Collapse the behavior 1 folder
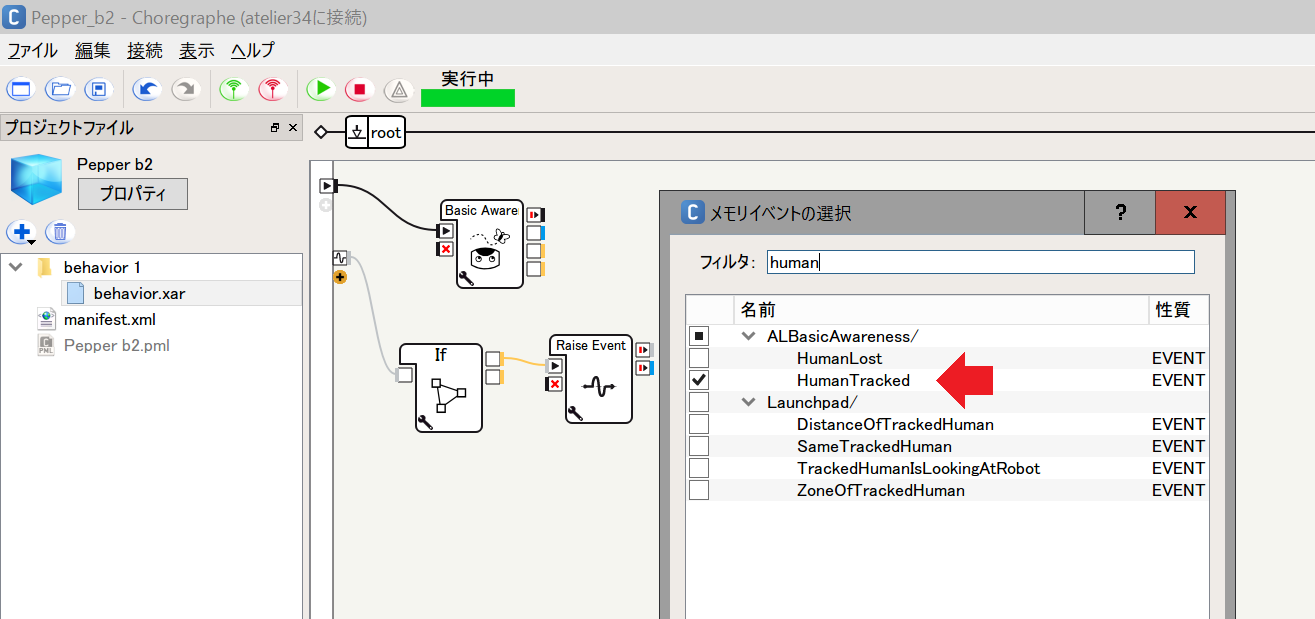Image resolution: width=1315 pixels, height=619 pixels. click(16, 268)
